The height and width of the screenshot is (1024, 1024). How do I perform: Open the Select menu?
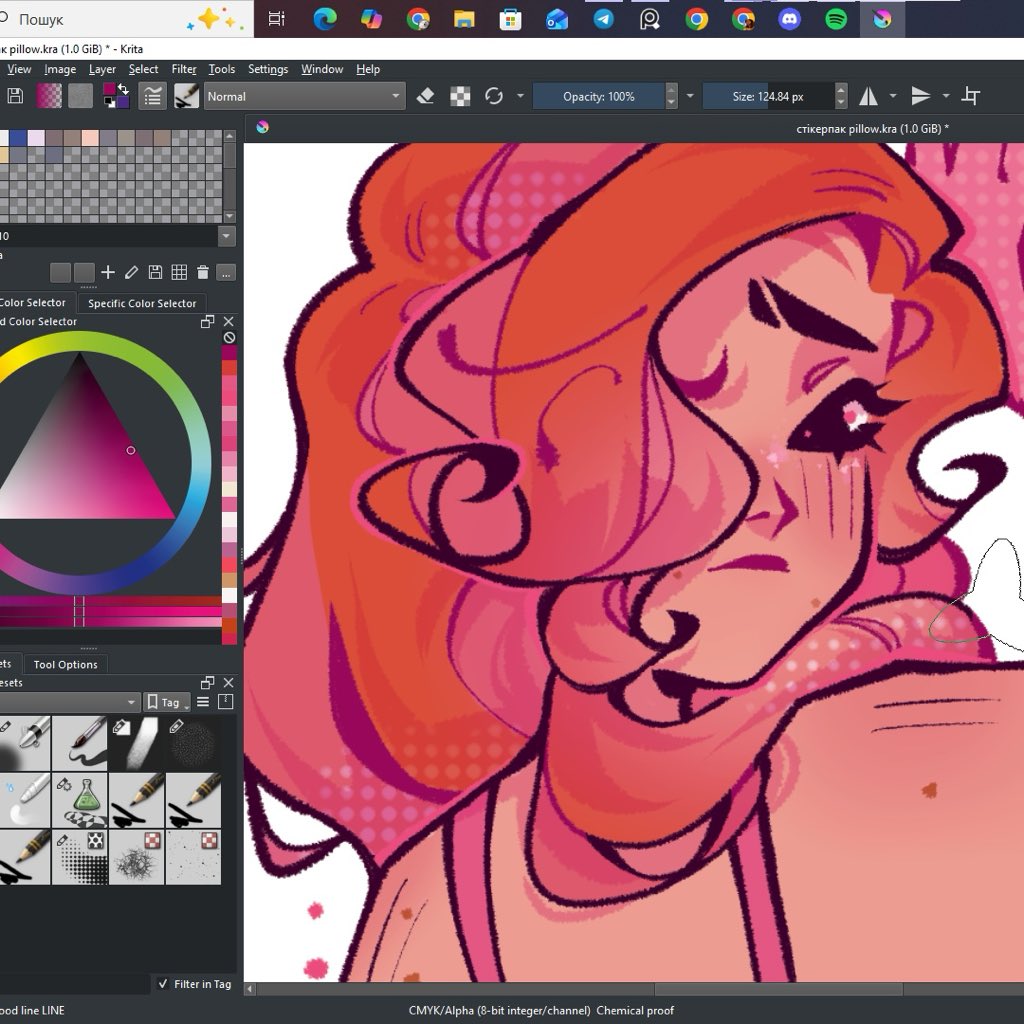click(x=143, y=69)
